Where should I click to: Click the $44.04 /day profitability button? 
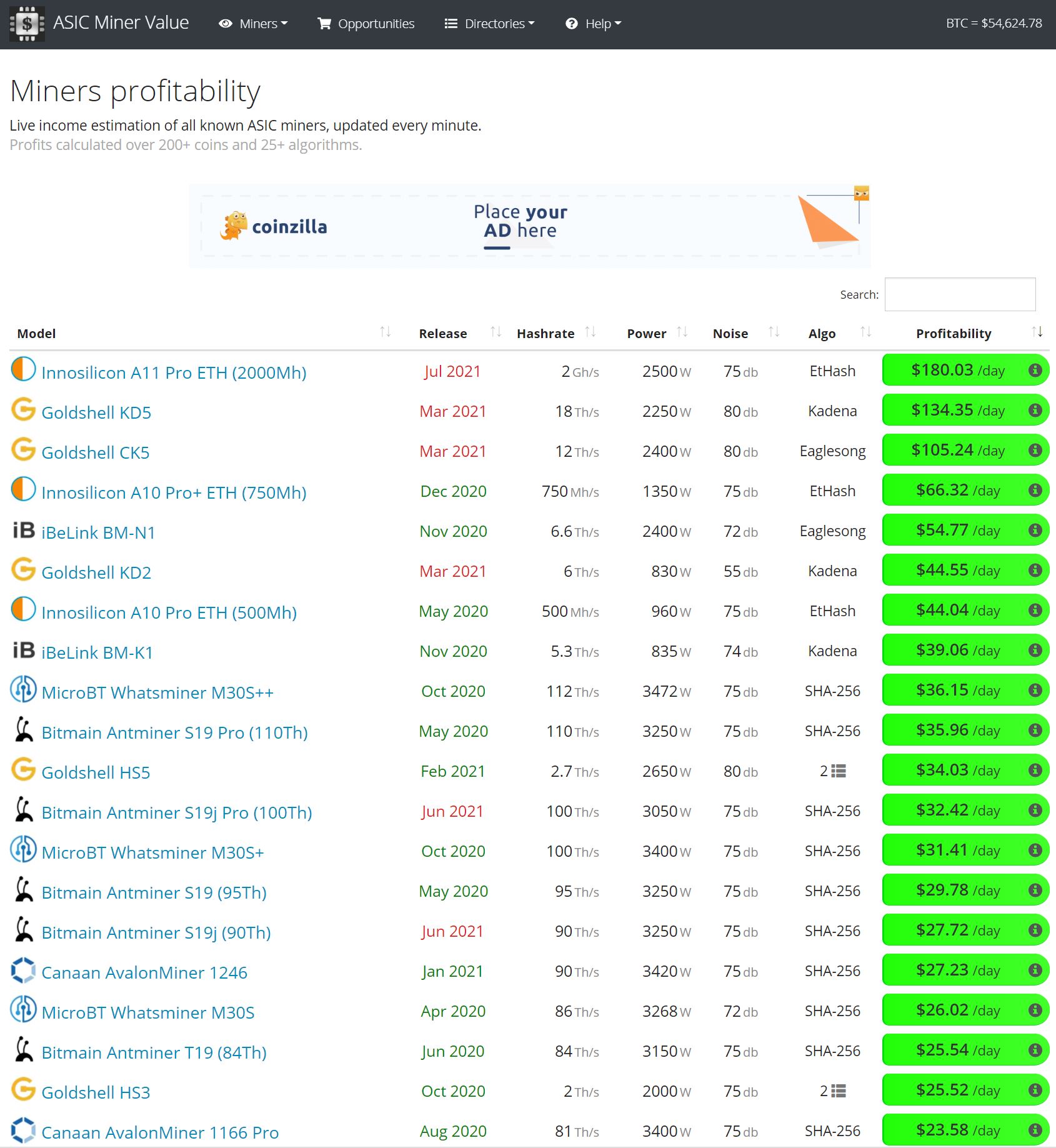(x=966, y=610)
